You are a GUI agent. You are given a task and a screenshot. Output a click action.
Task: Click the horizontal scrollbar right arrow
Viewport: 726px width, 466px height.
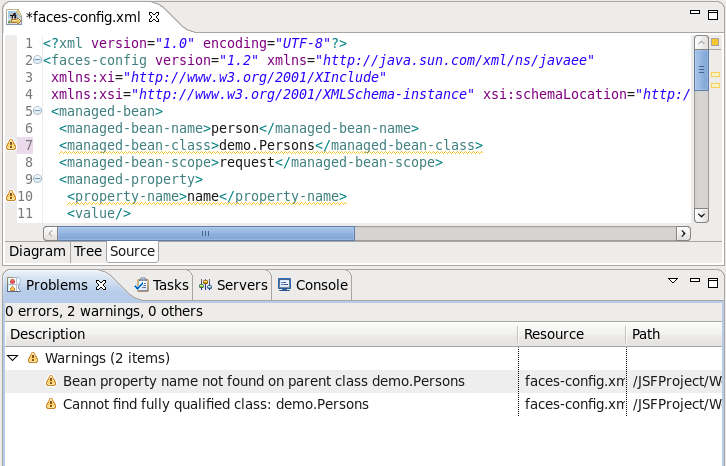click(683, 233)
